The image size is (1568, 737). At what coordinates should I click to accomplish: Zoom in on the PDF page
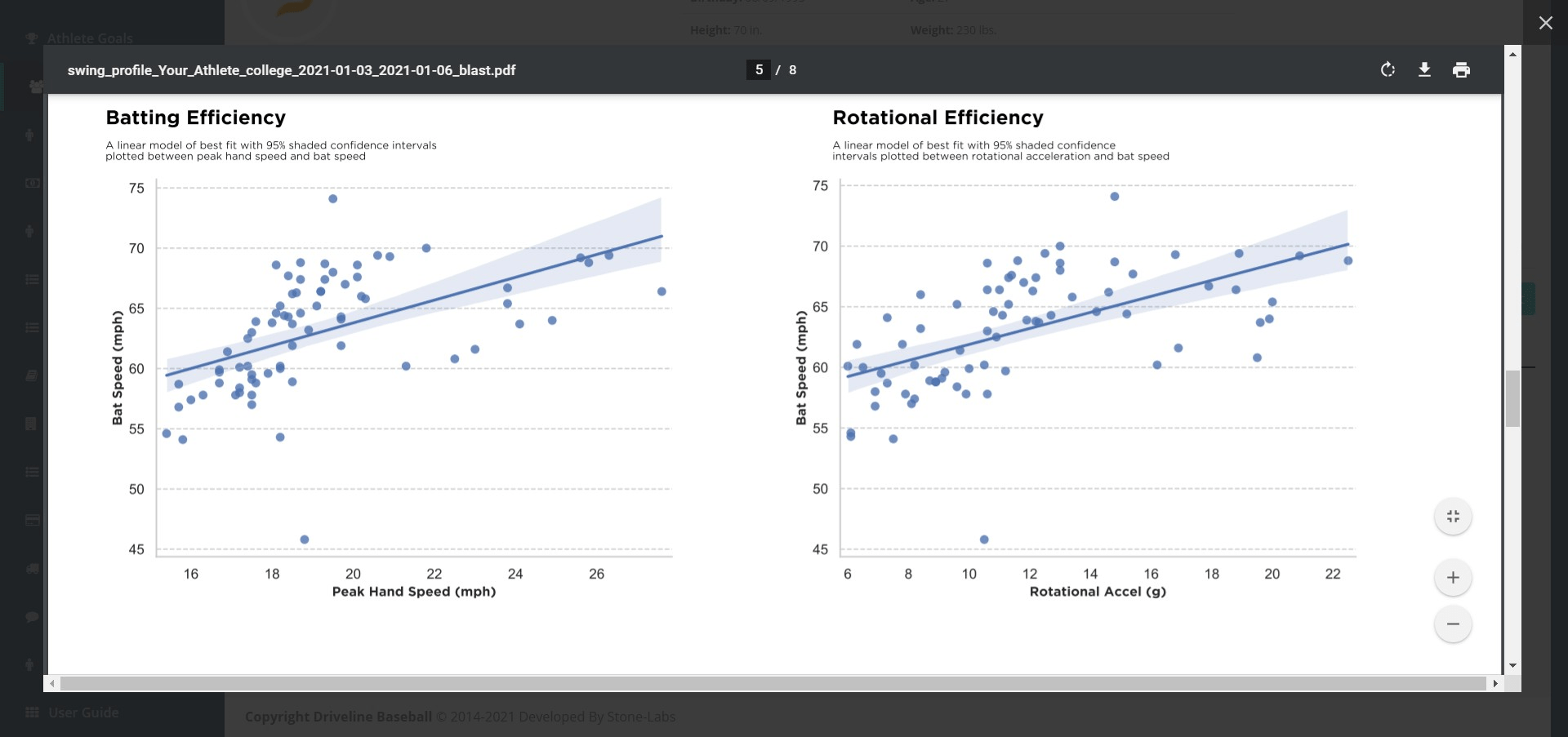coord(1453,578)
